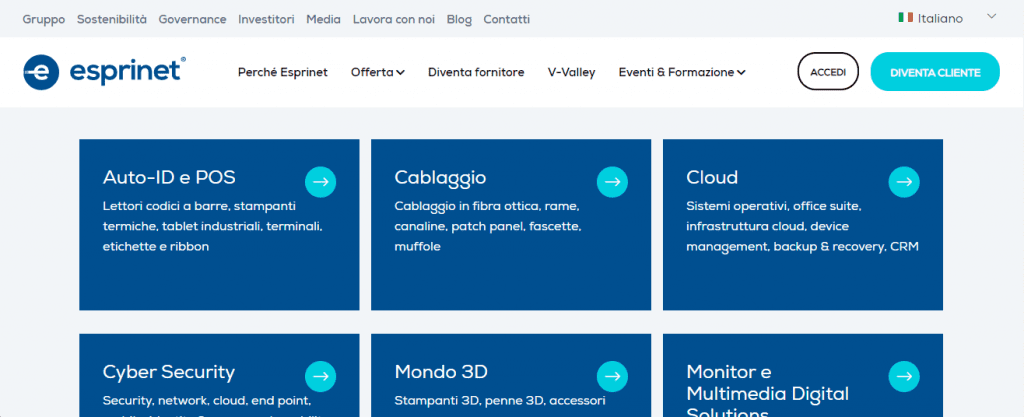Click the arrow icon on Cablaggio card
The image size is (1024, 417).
point(613,182)
